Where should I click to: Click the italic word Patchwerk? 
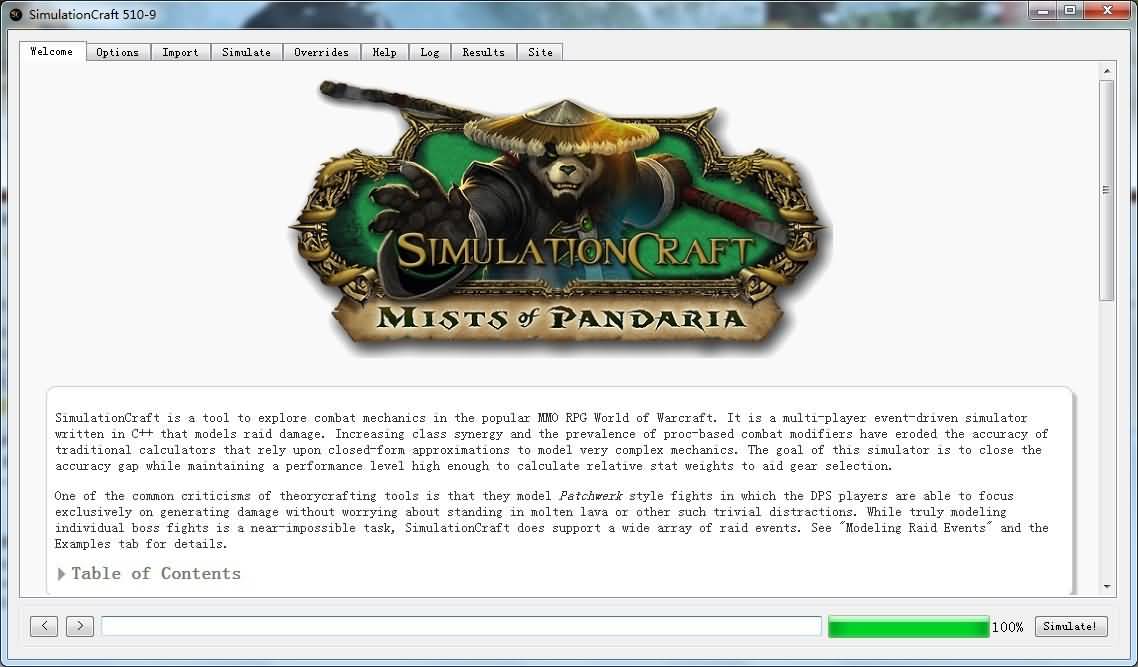[x=591, y=496]
